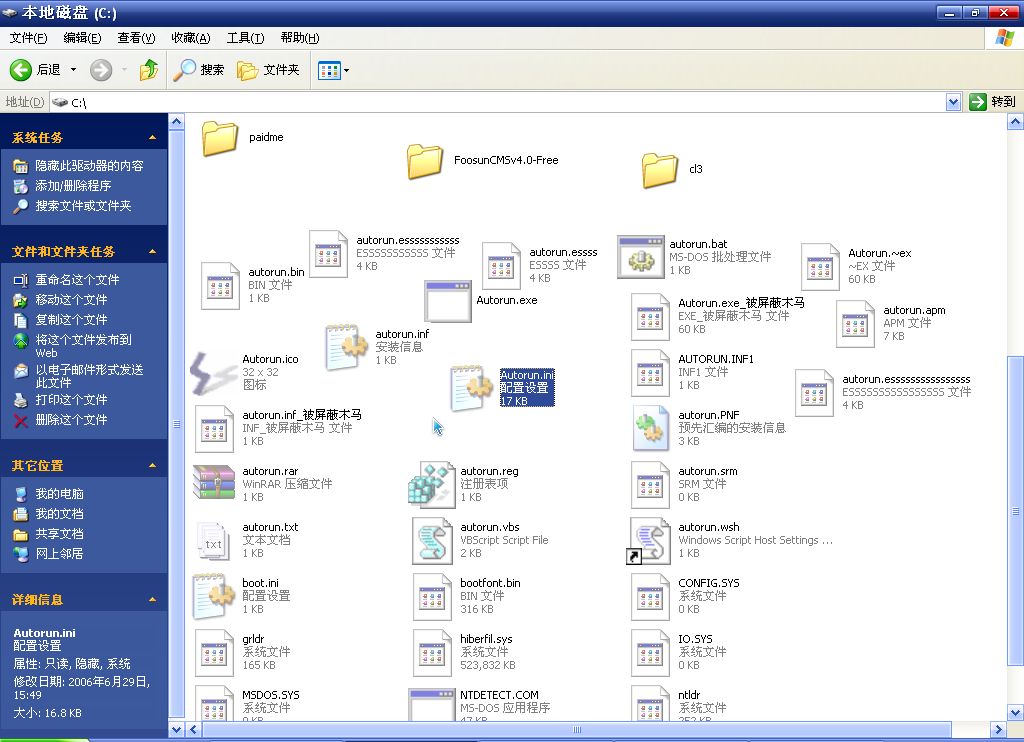The height and width of the screenshot is (742, 1024).
Task: Click 移动这个文件 link
Action: pyautogui.click(x=71, y=300)
